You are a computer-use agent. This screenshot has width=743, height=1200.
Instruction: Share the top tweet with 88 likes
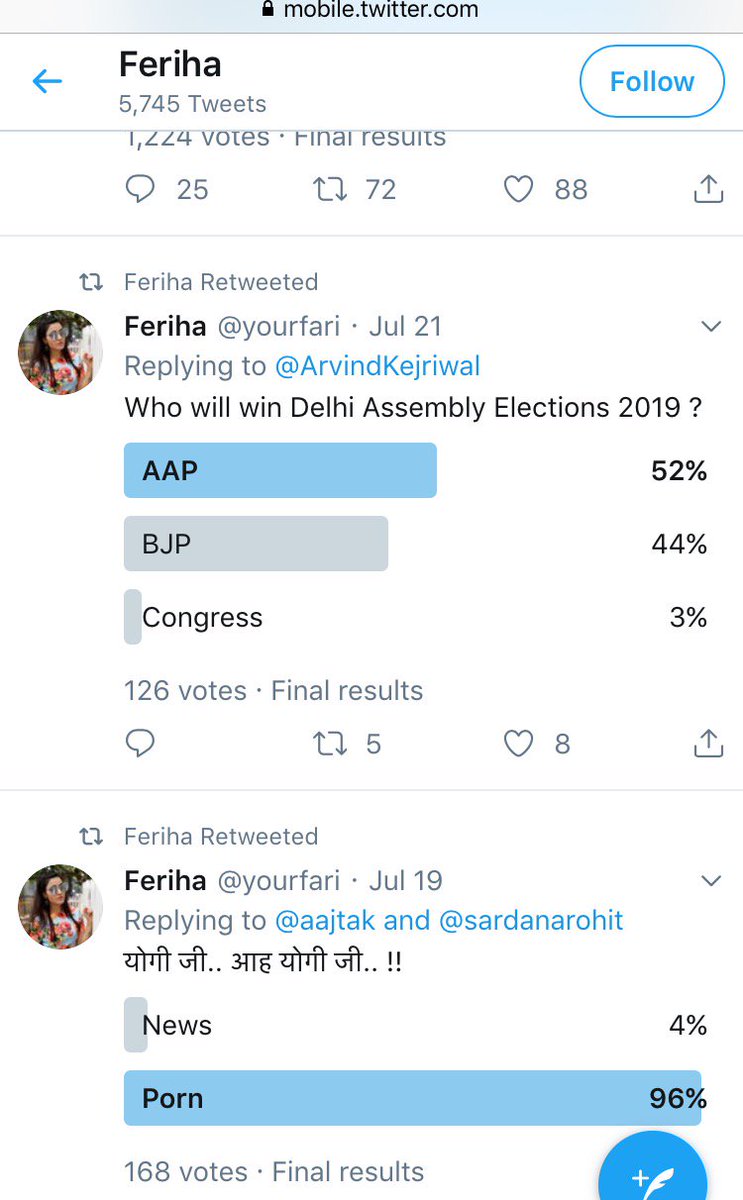(x=708, y=189)
